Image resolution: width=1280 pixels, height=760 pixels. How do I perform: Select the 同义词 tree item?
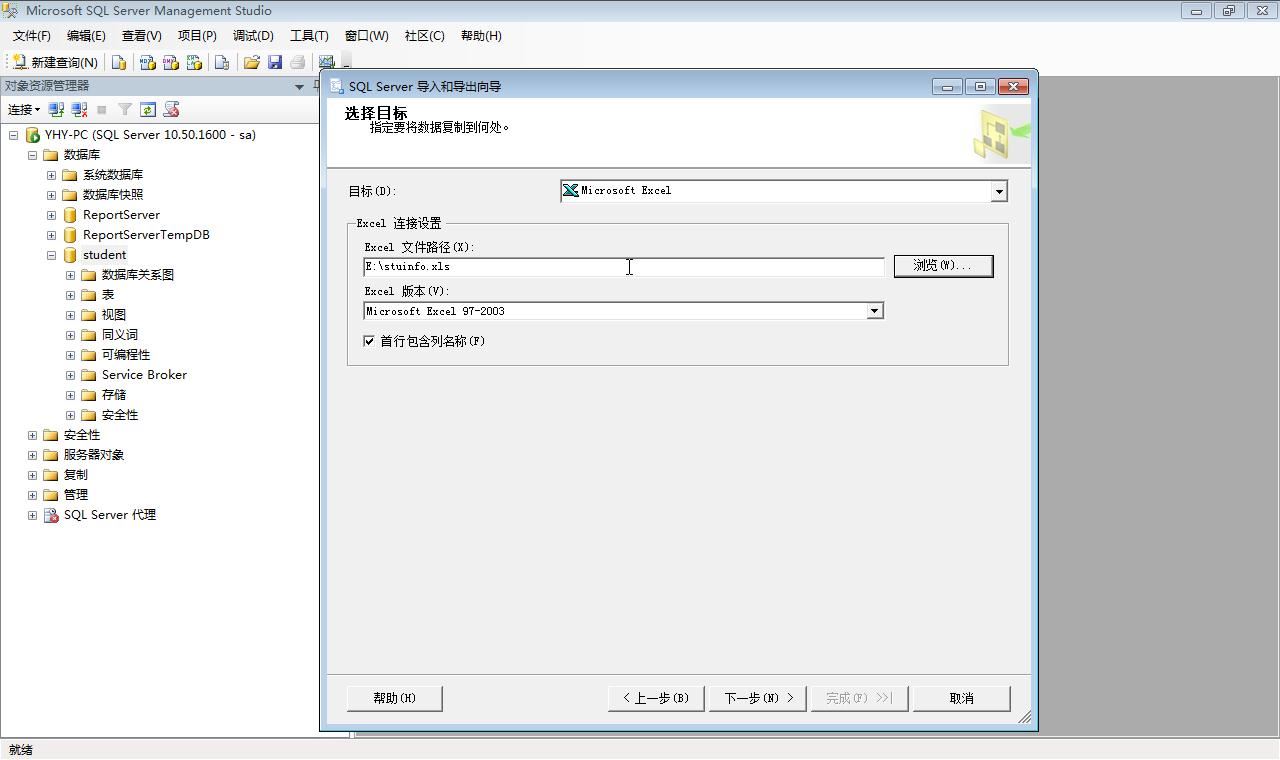119,335
